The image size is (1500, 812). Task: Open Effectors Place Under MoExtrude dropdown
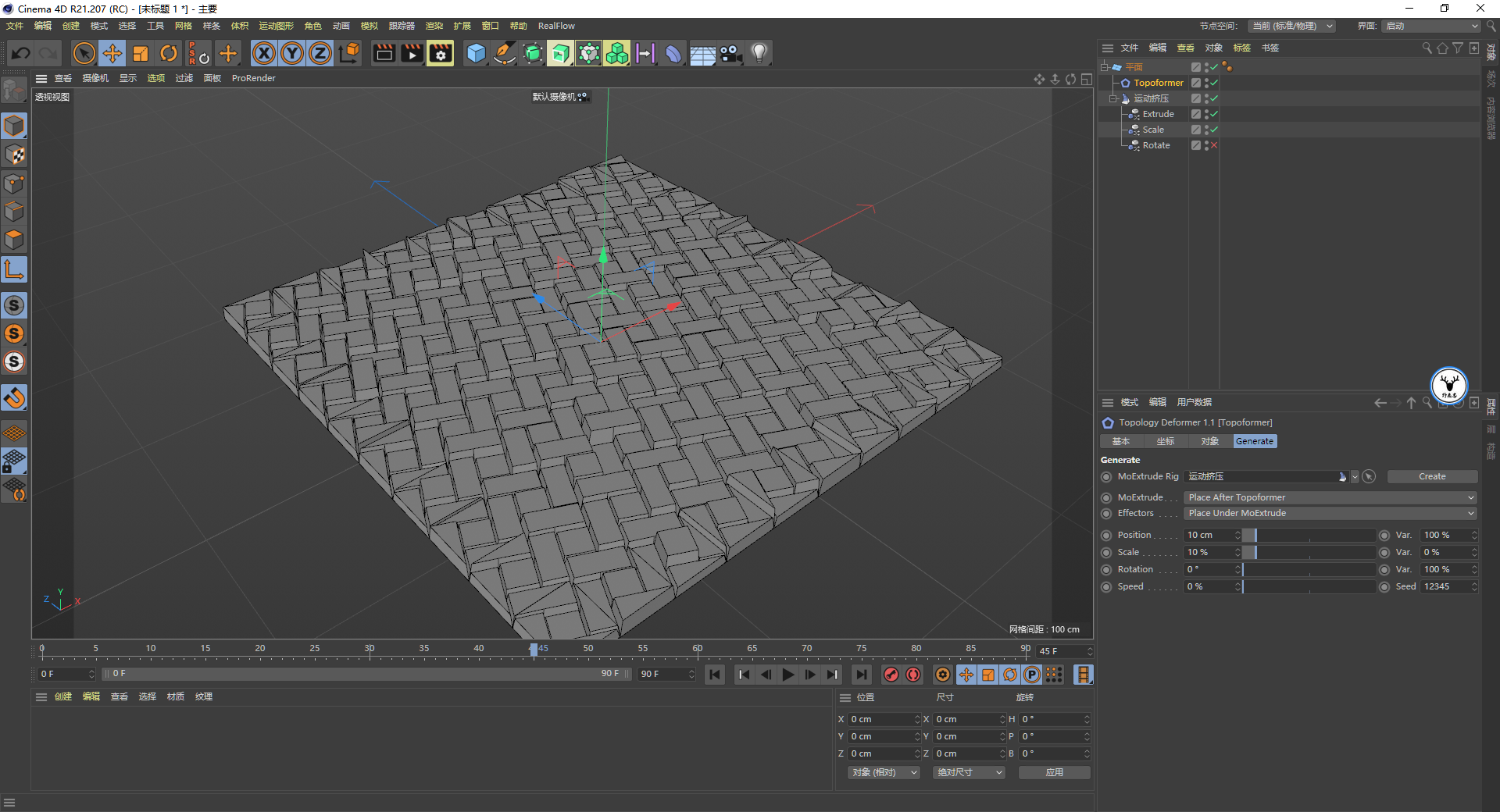[x=1330, y=513]
